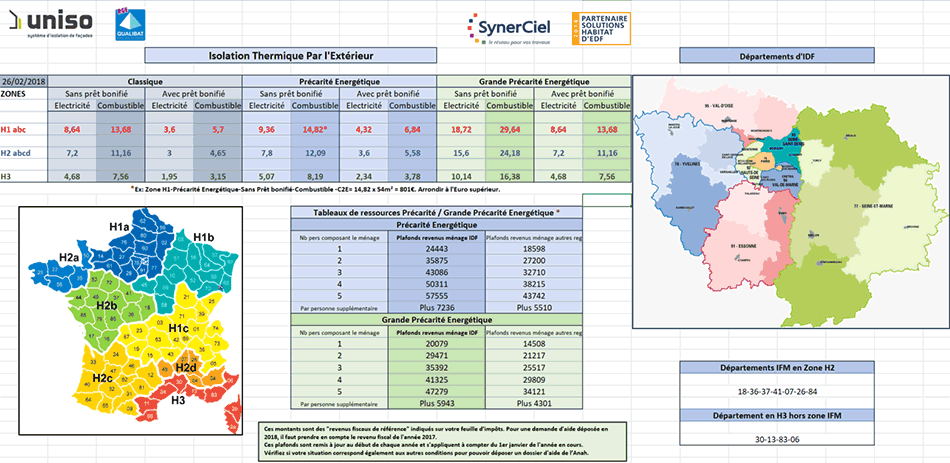Click the Qualibat certification logo

tap(129, 24)
